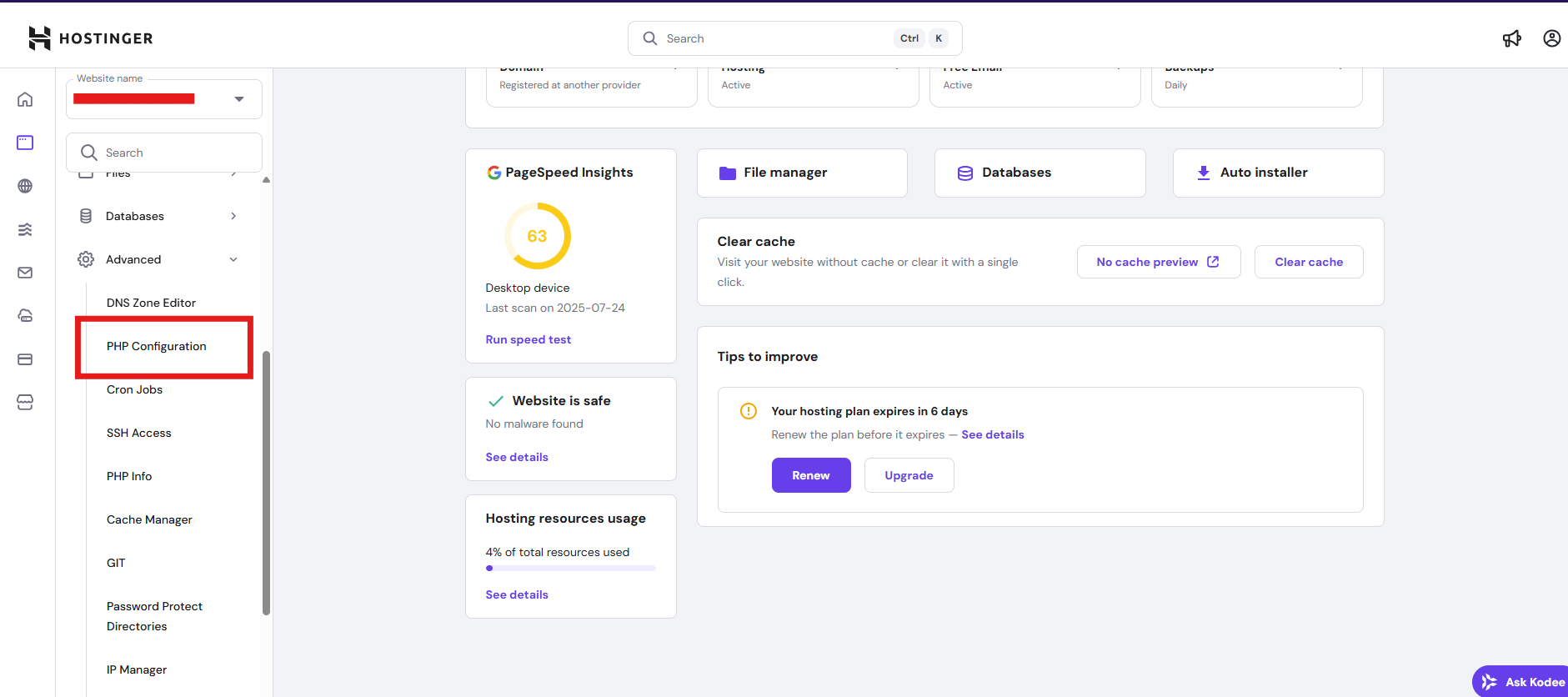Open the billing card icon in sidebar
The image size is (1568, 697).
coord(25,359)
